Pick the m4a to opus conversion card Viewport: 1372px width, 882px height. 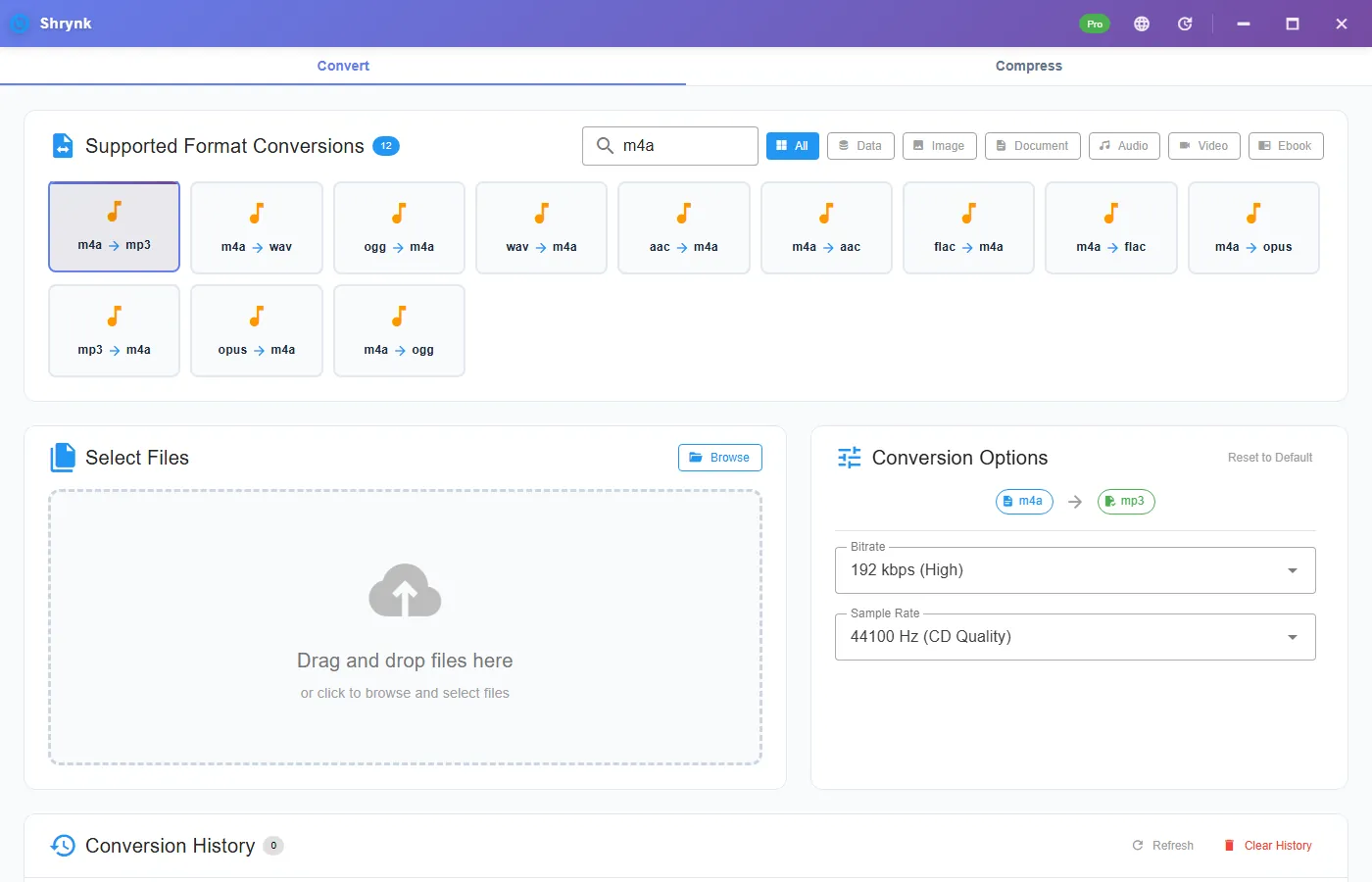point(1253,227)
